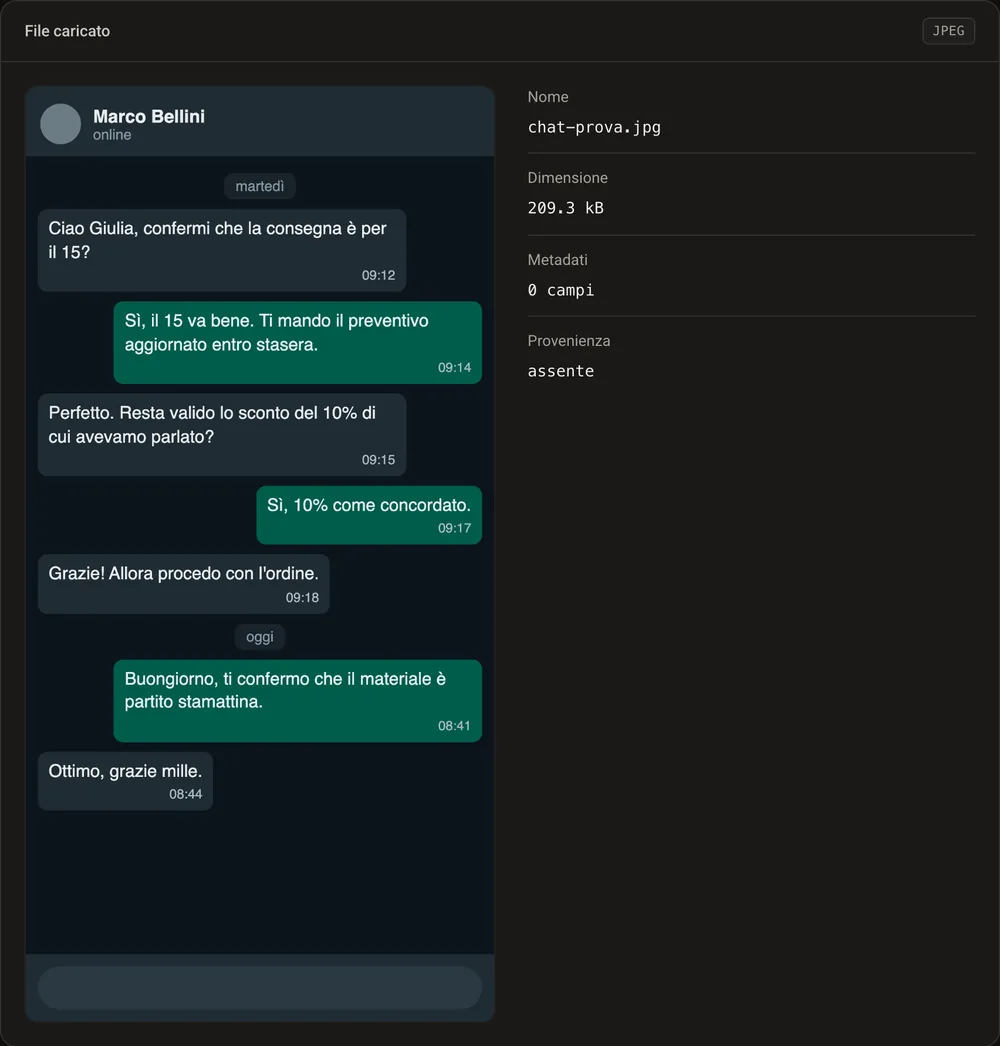Click the 08:44 timestamp
The height and width of the screenshot is (1046, 1000).
point(185,794)
